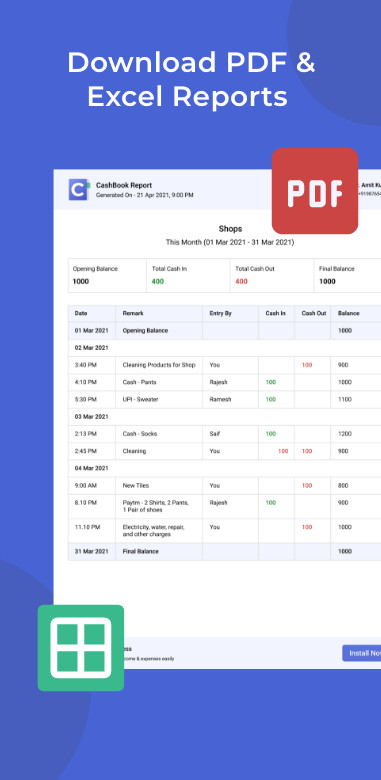Click the Final Balance summary label
This screenshot has width=381, height=780.
[x=337, y=269]
